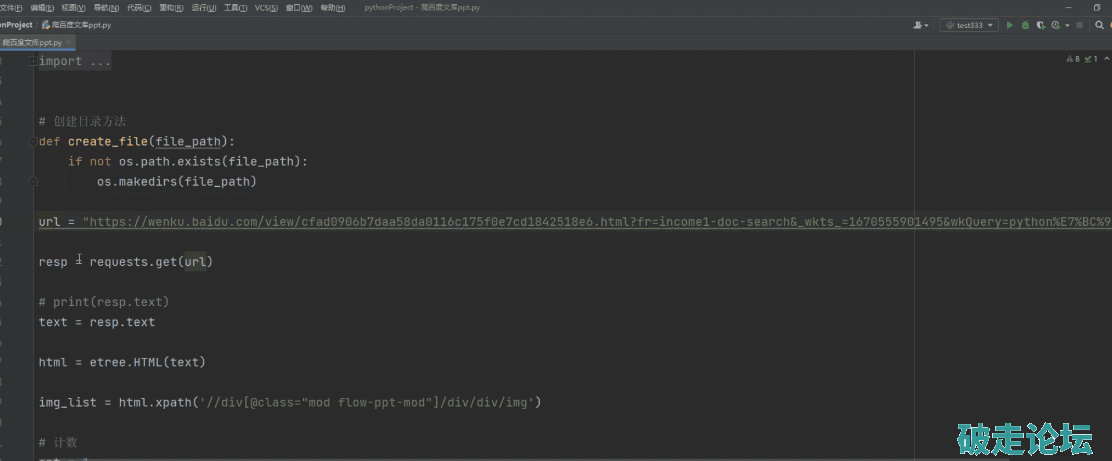Run with coverage using the shield icon

point(1041,25)
